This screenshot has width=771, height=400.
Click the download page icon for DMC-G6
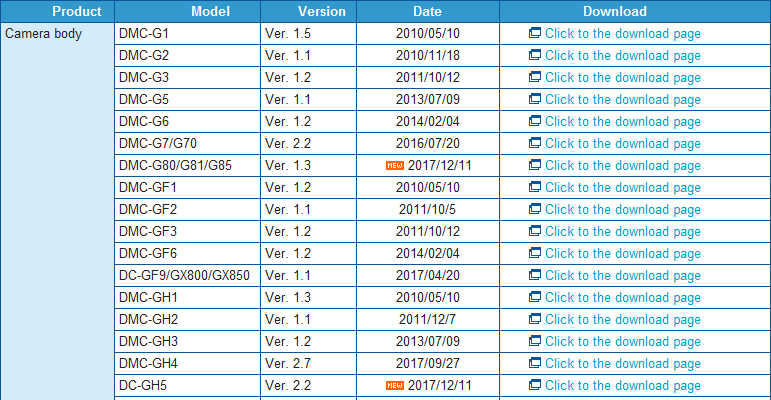[x=534, y=121]
